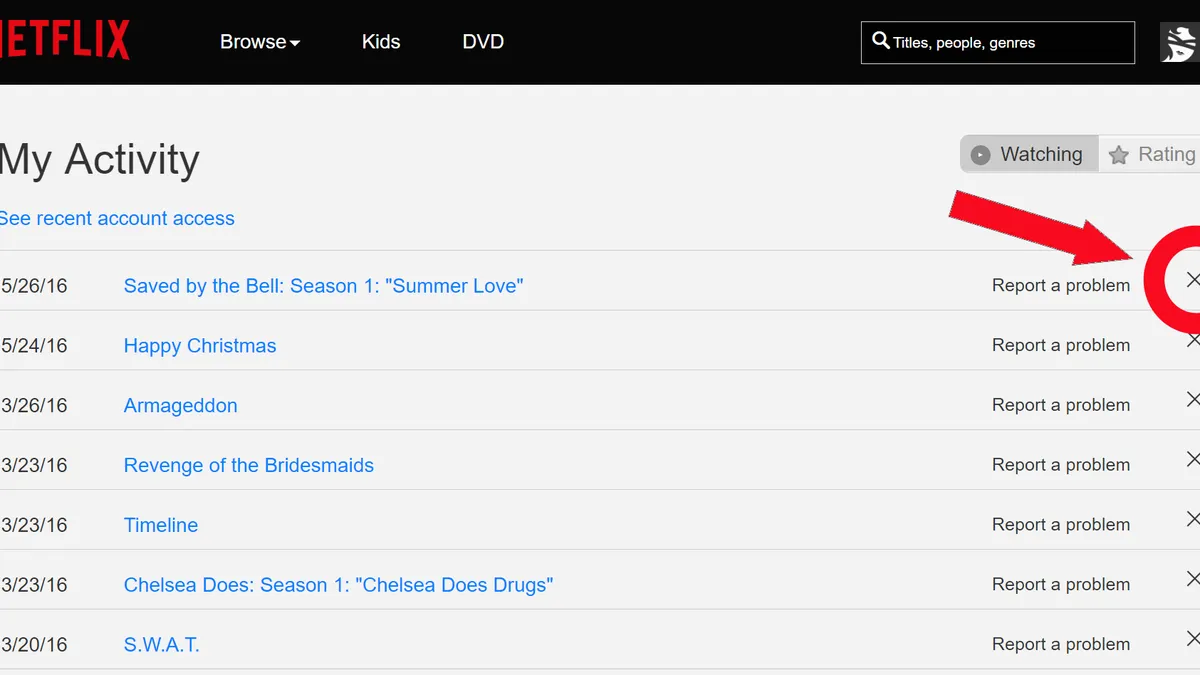The image size is (1200, 675).
Task: Open the Browse dropdown menu
Action: pyautogui.click(x=260, y=41)
